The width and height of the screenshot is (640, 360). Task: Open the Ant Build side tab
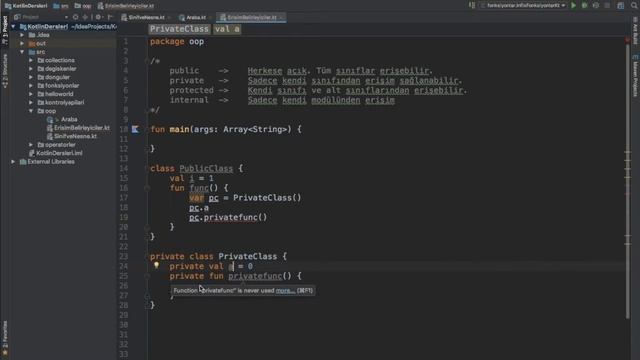click(635, 31)
